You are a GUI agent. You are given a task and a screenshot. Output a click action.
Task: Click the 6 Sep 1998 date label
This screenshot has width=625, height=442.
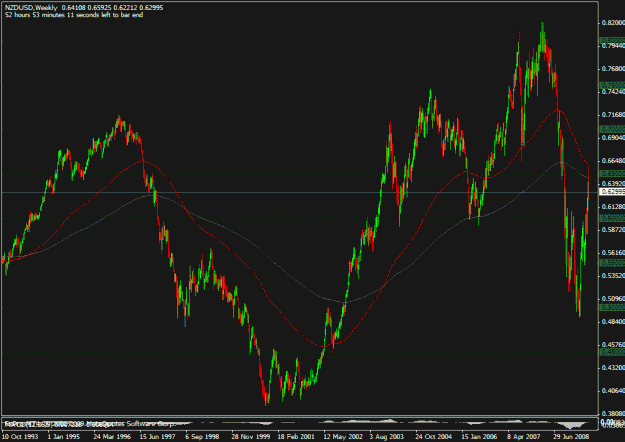[x=202, y=436]
